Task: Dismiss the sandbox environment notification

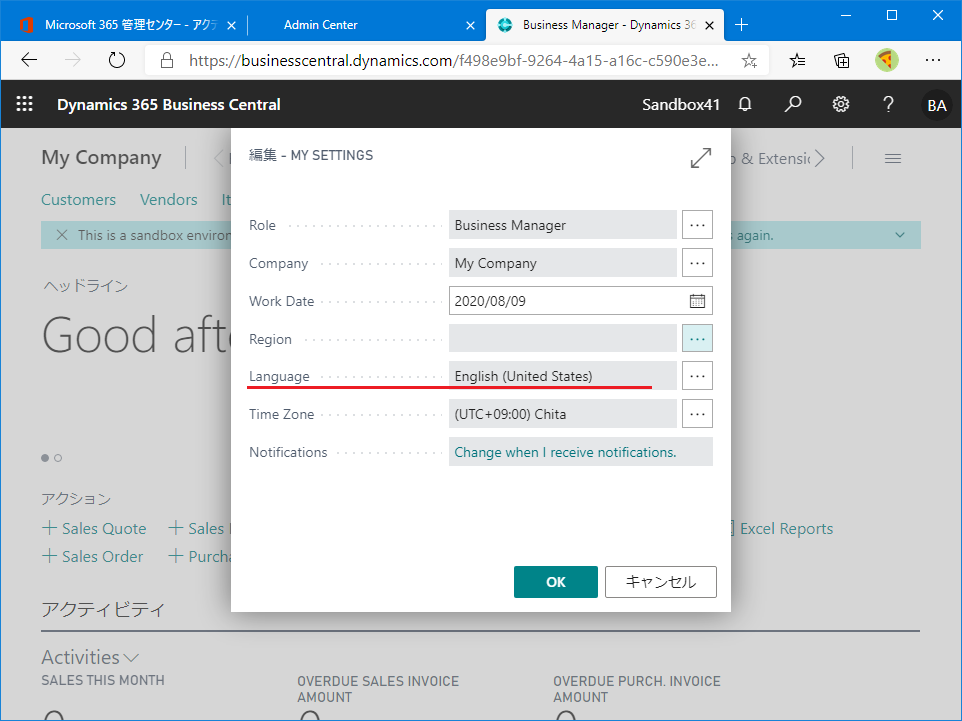Action: tap(62, 235)
